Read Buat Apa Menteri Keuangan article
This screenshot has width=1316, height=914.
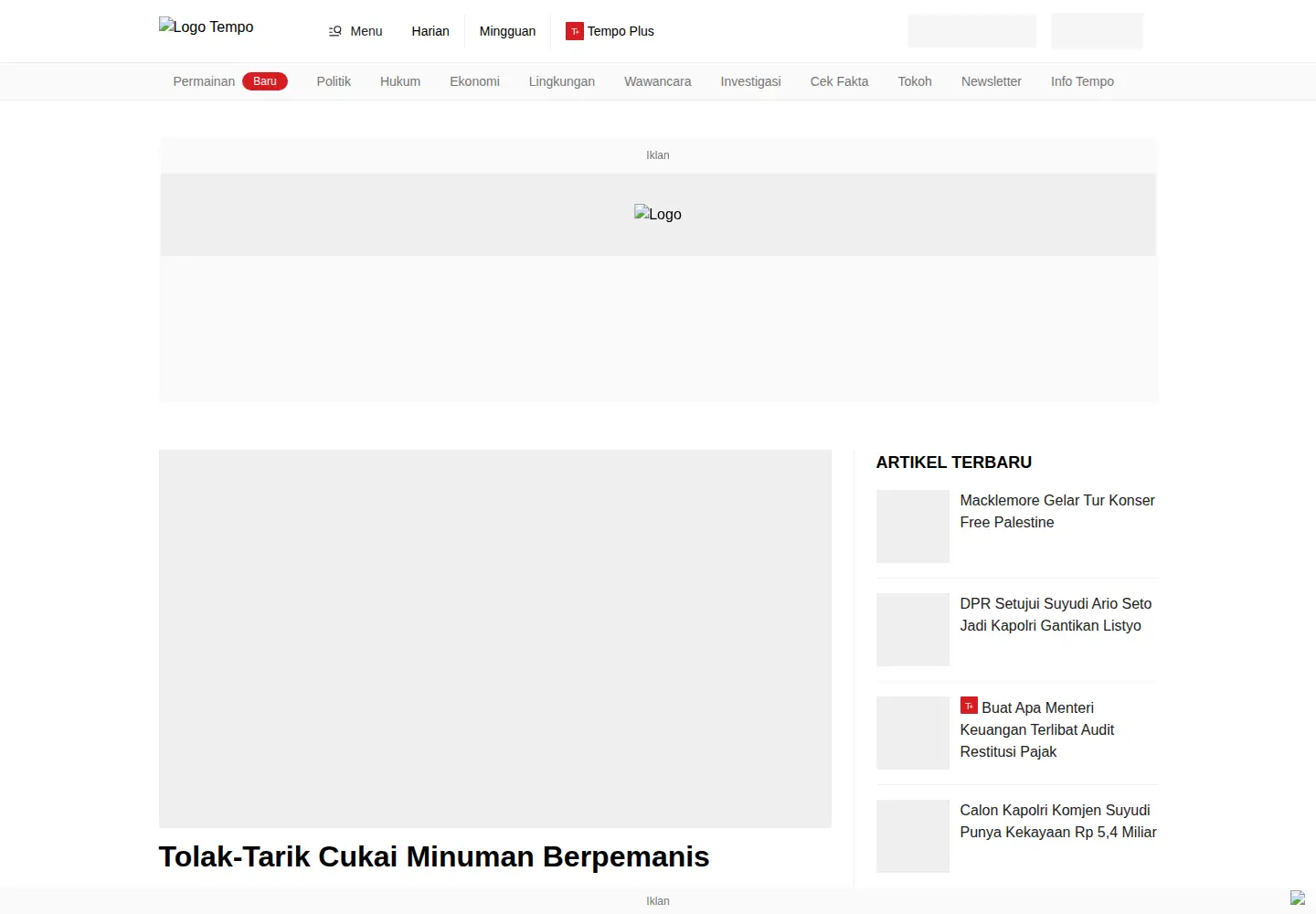[1037, 729]
